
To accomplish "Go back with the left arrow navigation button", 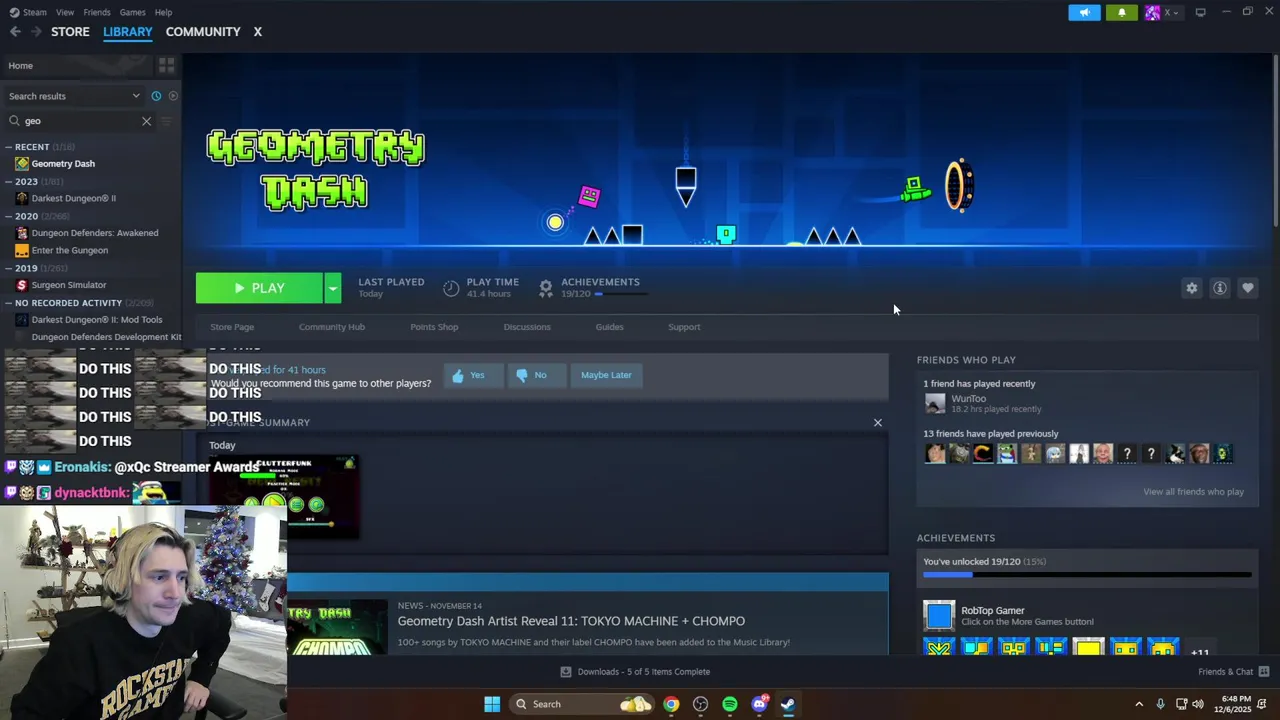I will pyautogui.click(x=15, y=32).
